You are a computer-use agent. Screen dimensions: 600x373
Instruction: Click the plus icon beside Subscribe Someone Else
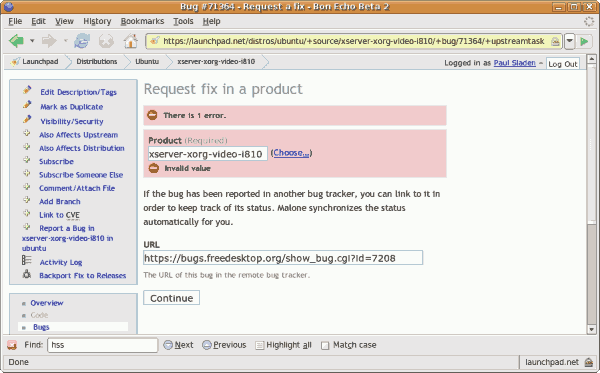pyautogui.click(x=26, y=173)
